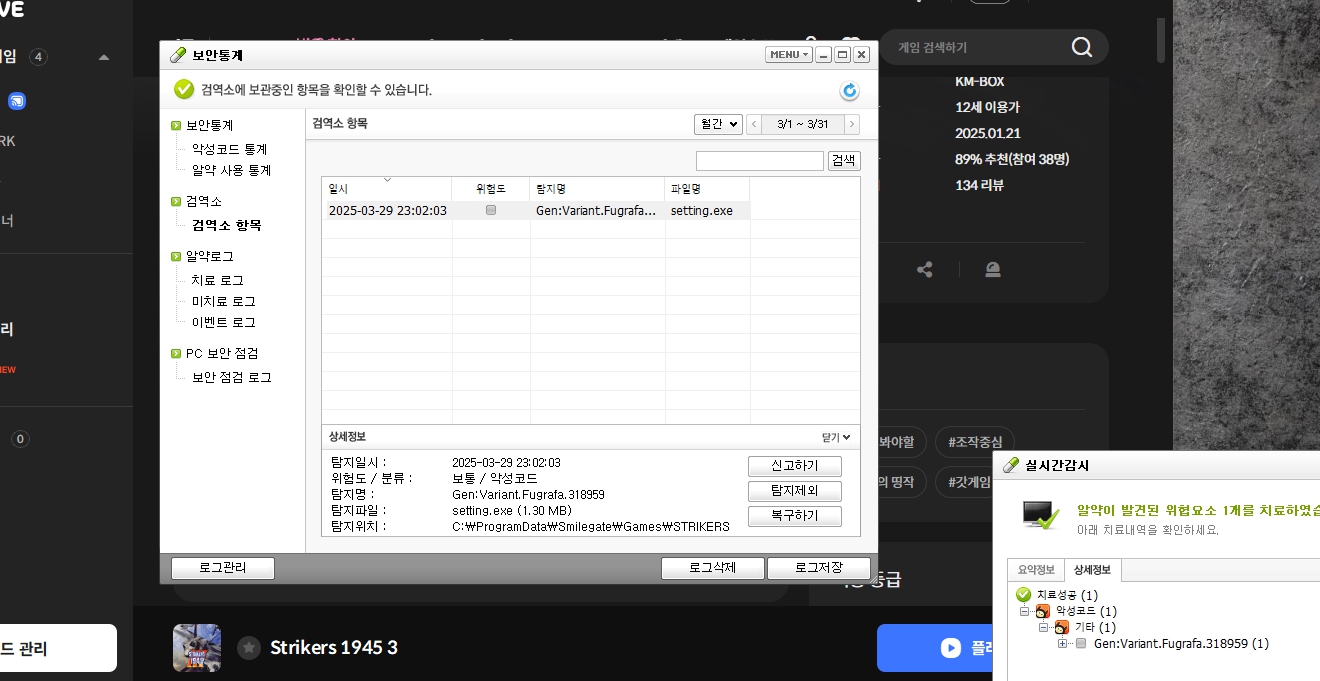Image resolution: width=1320 pixels, height=681 pixels.
Task: Go to next period using right arrow
Action: coord(851,124)
